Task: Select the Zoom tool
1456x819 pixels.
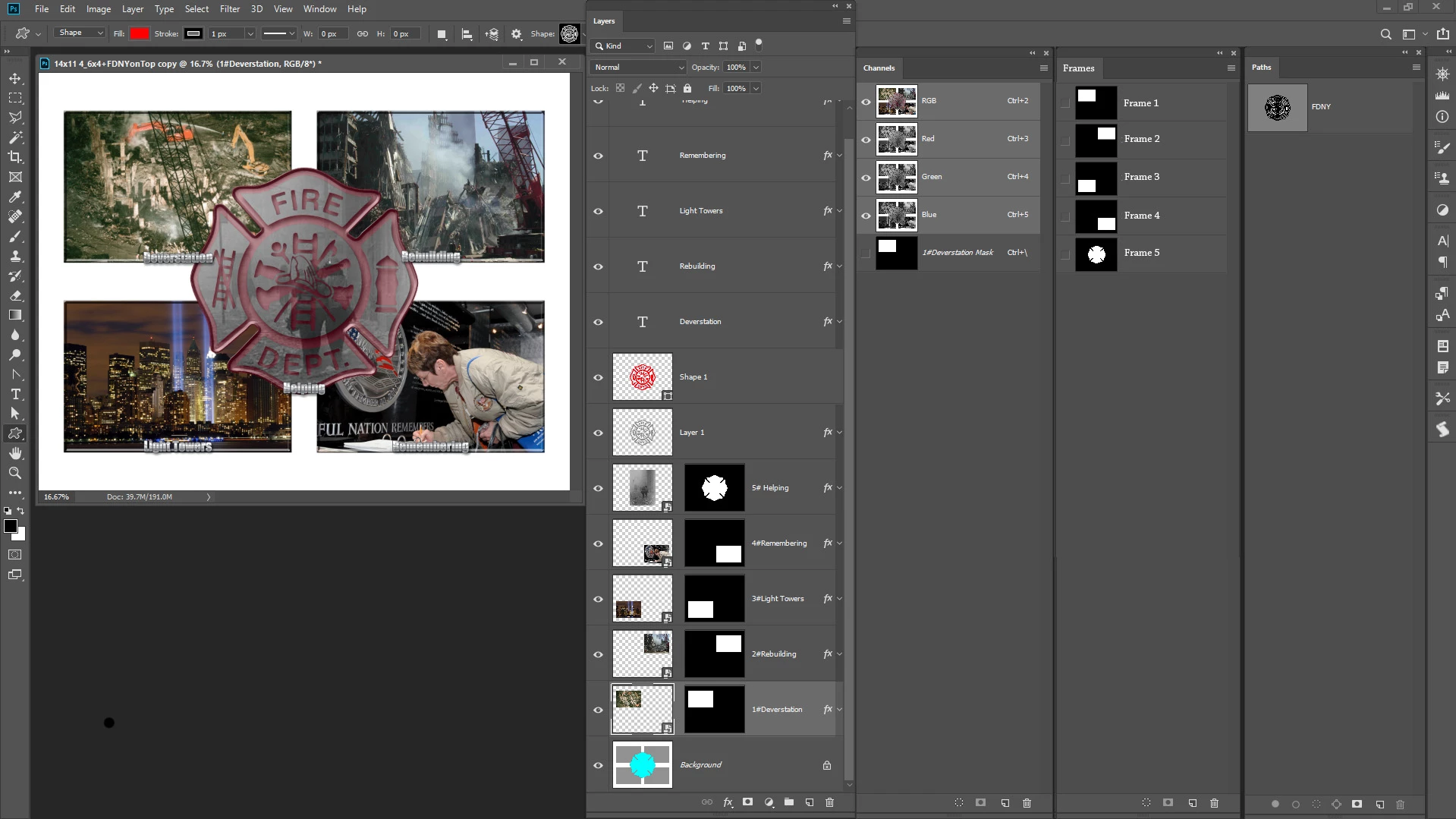Action: tap(15, 473)
